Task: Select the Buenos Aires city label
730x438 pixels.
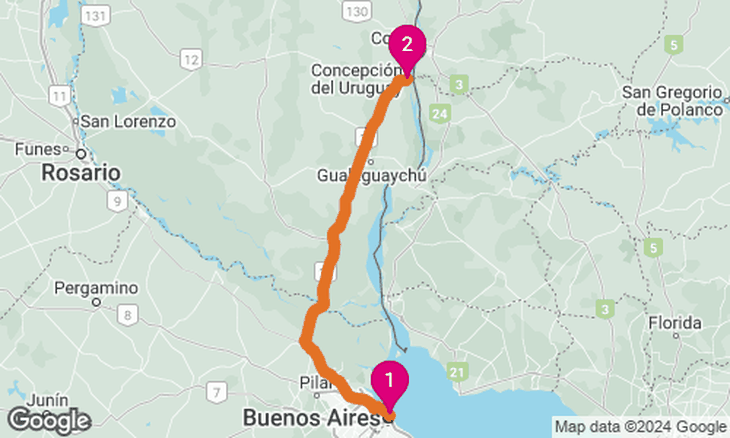Action: [313, 418]
